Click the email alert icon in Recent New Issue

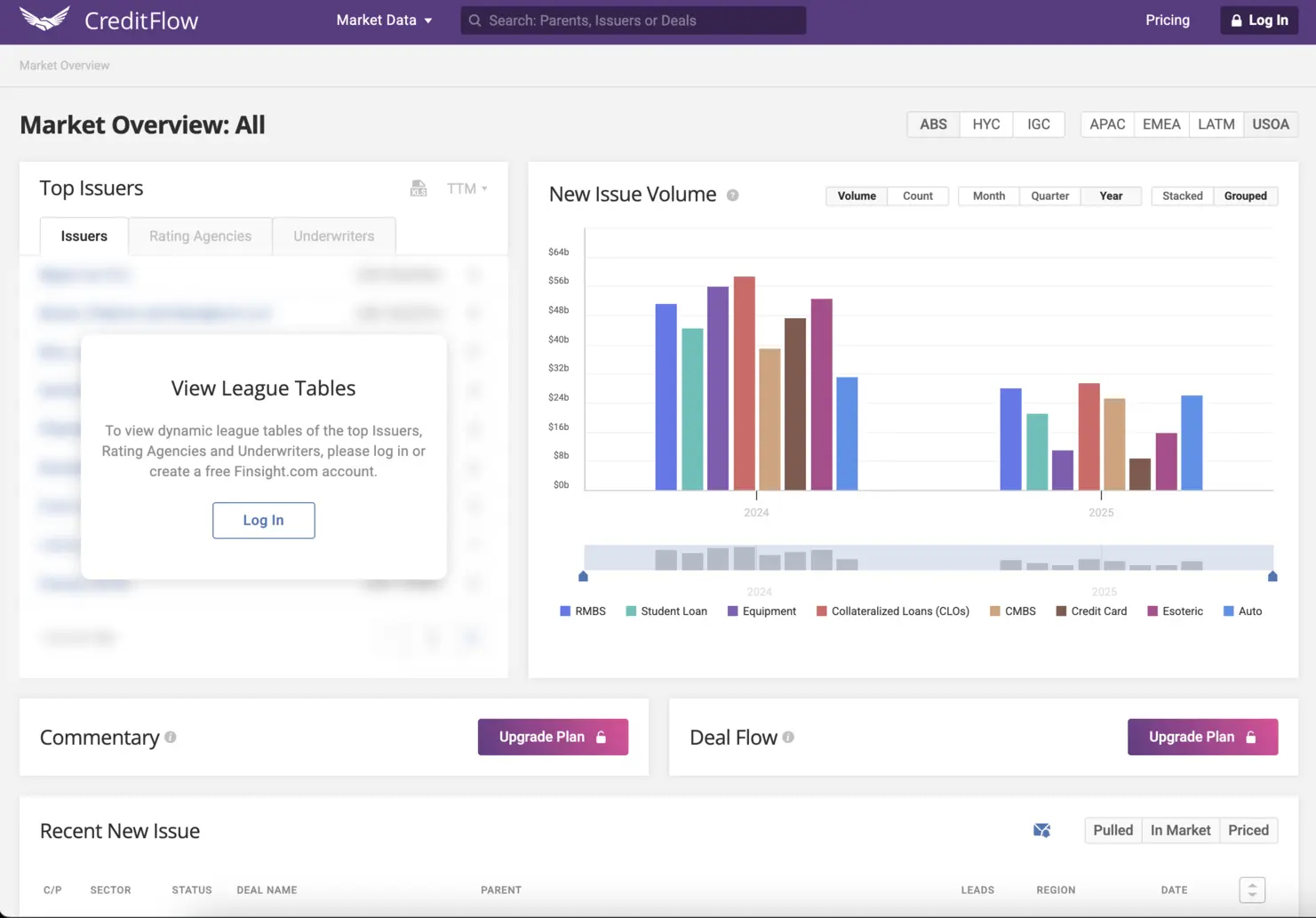(1041, 830)
